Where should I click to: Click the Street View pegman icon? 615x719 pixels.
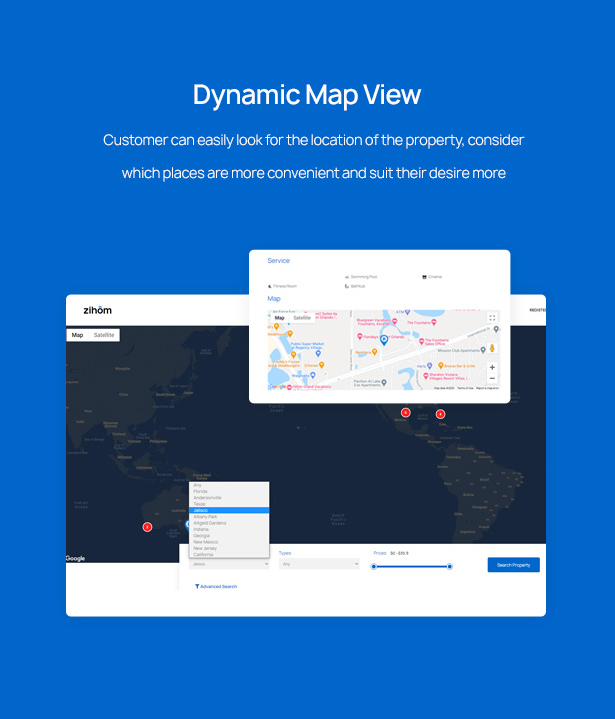492,349
